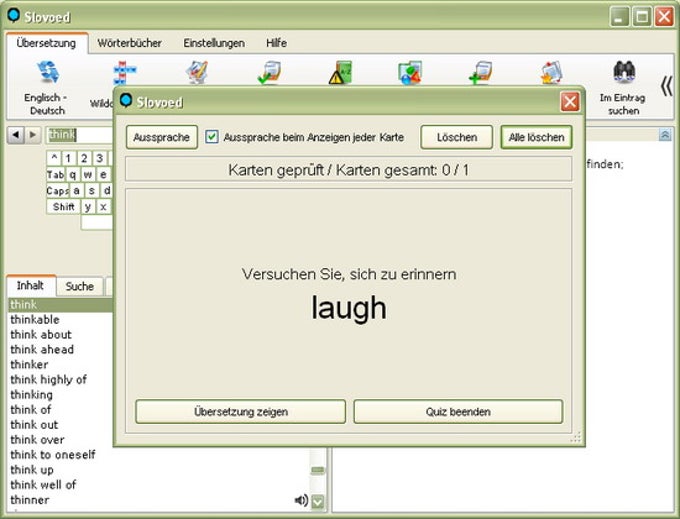The height and width of the screenshot is (519, 680).
Task: Click the green book warning-triangle icon
Action: coord(340,72)
